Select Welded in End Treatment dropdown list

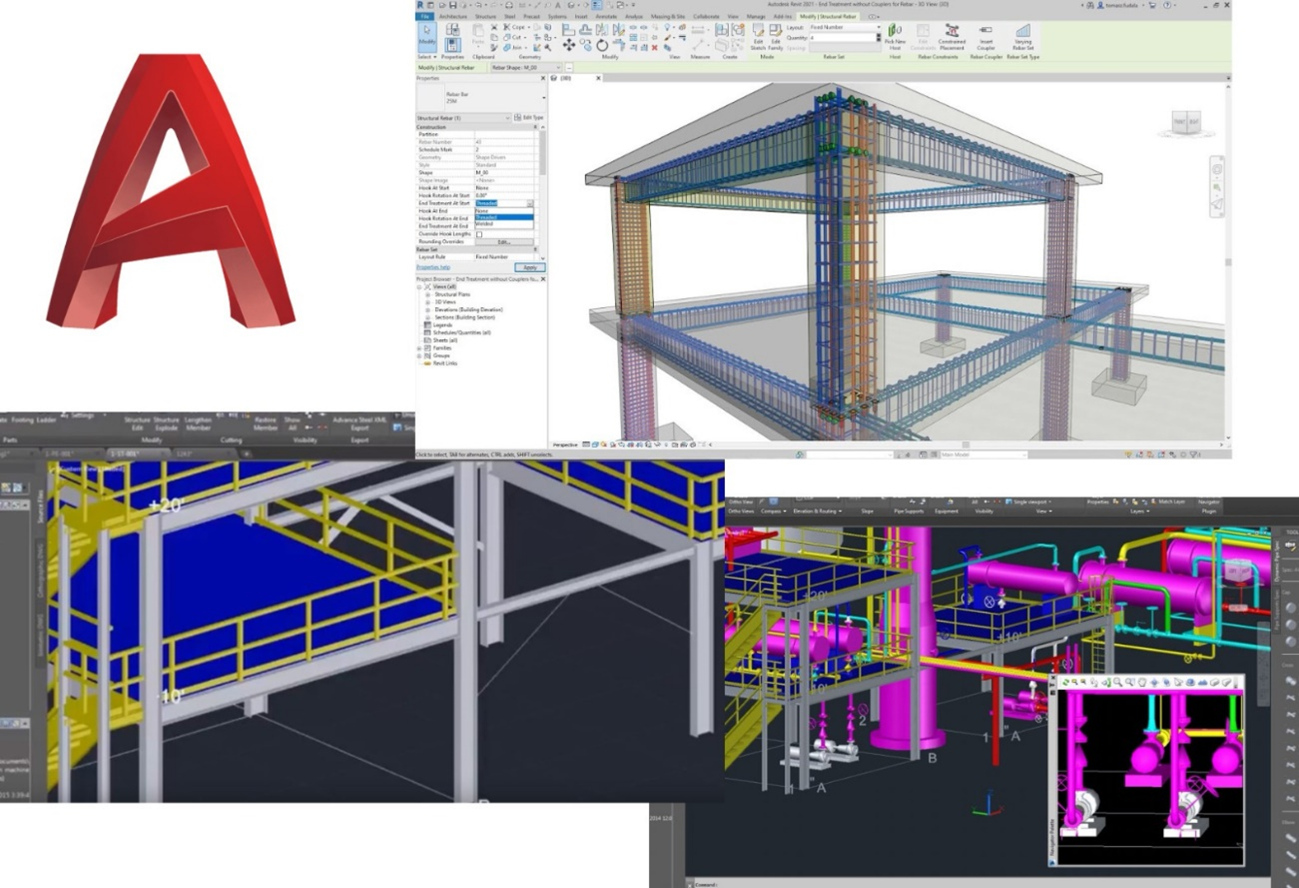pos(504,223)
